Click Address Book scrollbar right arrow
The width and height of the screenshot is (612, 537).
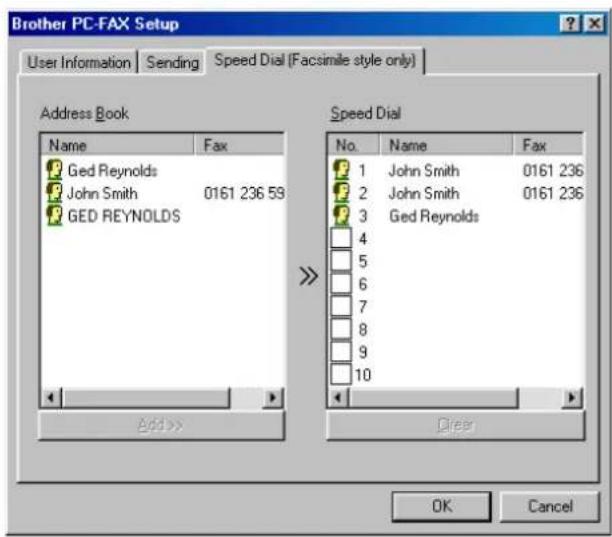coord(272,398)
